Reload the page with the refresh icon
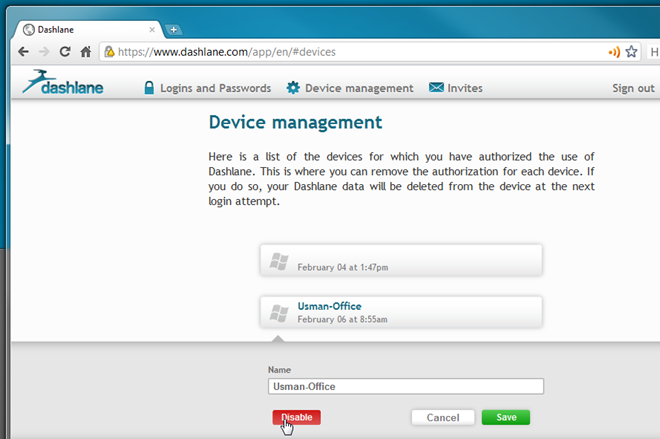Screen dimensions: 660x439 click(x=65, y=52)
